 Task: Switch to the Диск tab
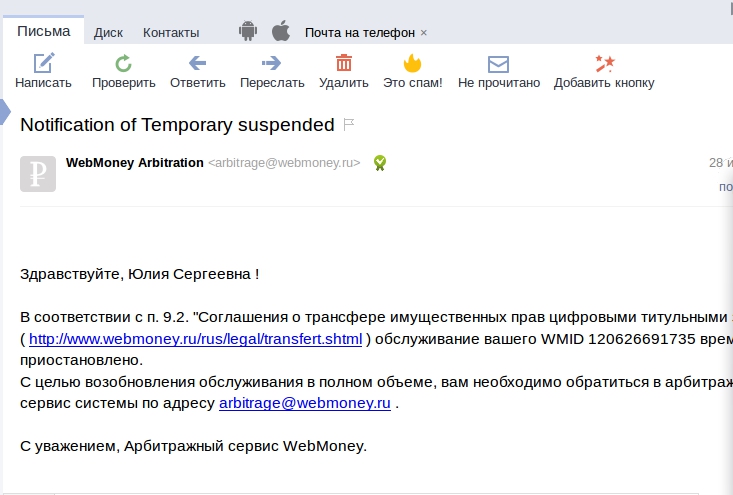pyautogui.click(x=108, y=33)
